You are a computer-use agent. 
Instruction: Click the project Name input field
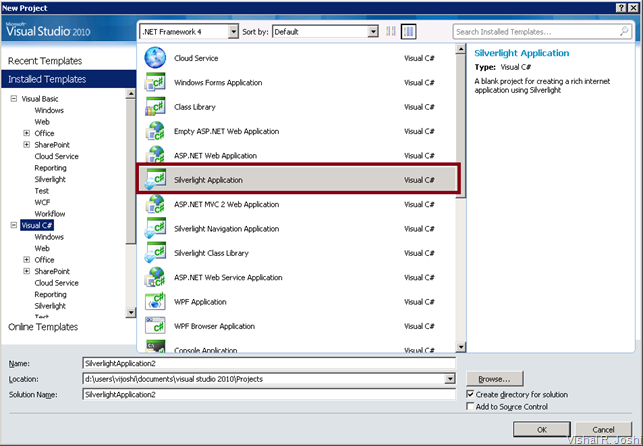269,363
